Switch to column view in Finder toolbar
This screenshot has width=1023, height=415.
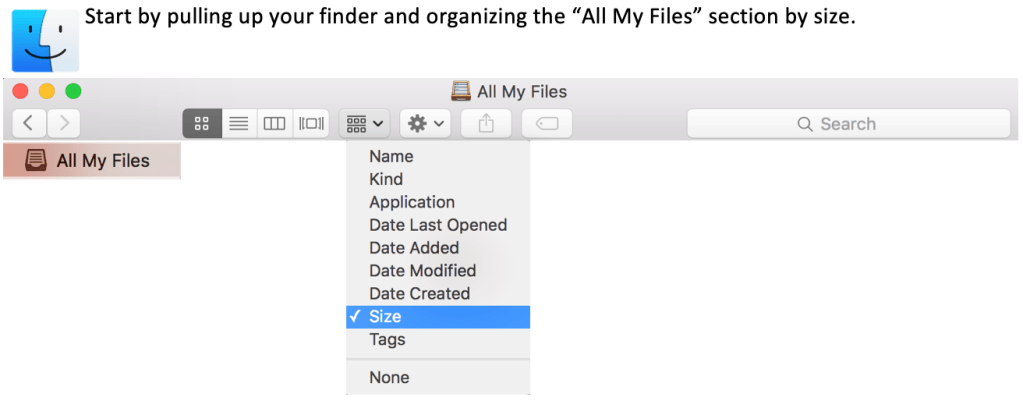coord(274,124)
